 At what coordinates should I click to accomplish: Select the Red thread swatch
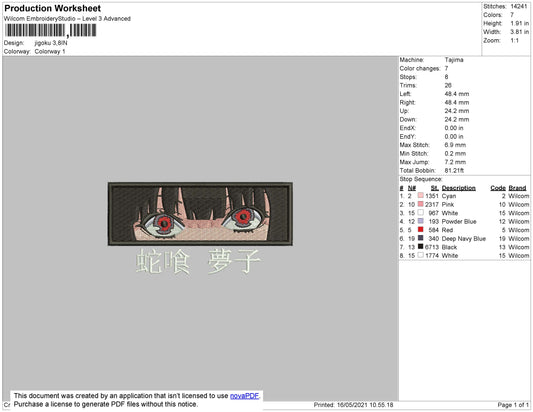pos(420,229)
